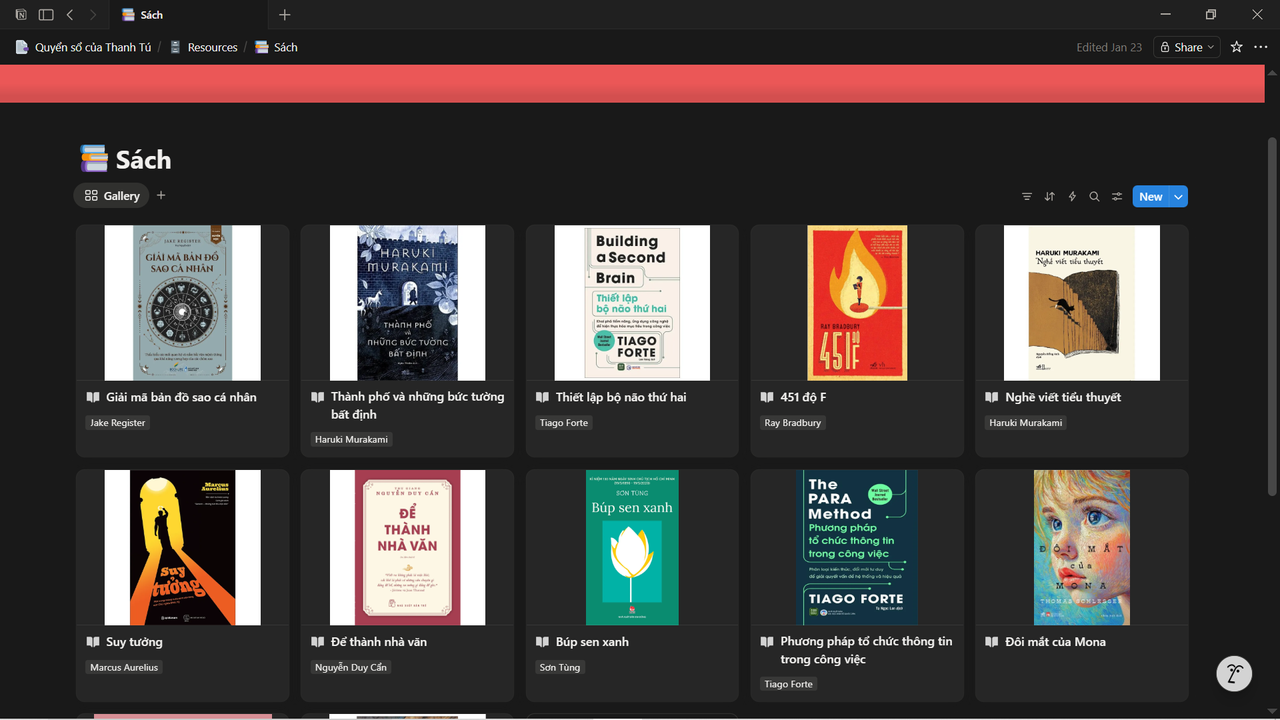Go back using the back arrow
This screenshot has width=1280, height=720.
[70, 15]
